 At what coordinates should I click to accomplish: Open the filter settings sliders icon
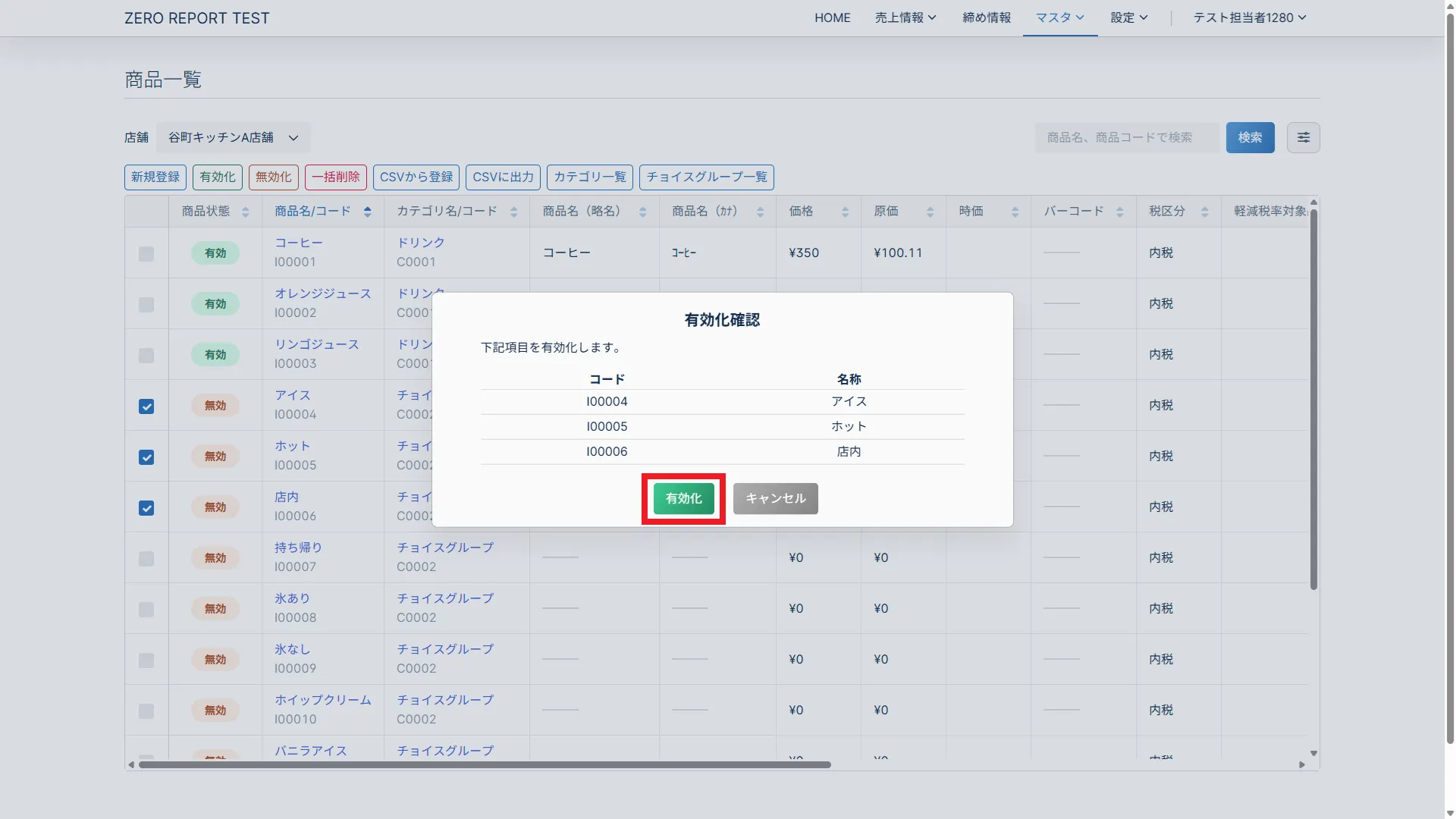coord(1303,137)
